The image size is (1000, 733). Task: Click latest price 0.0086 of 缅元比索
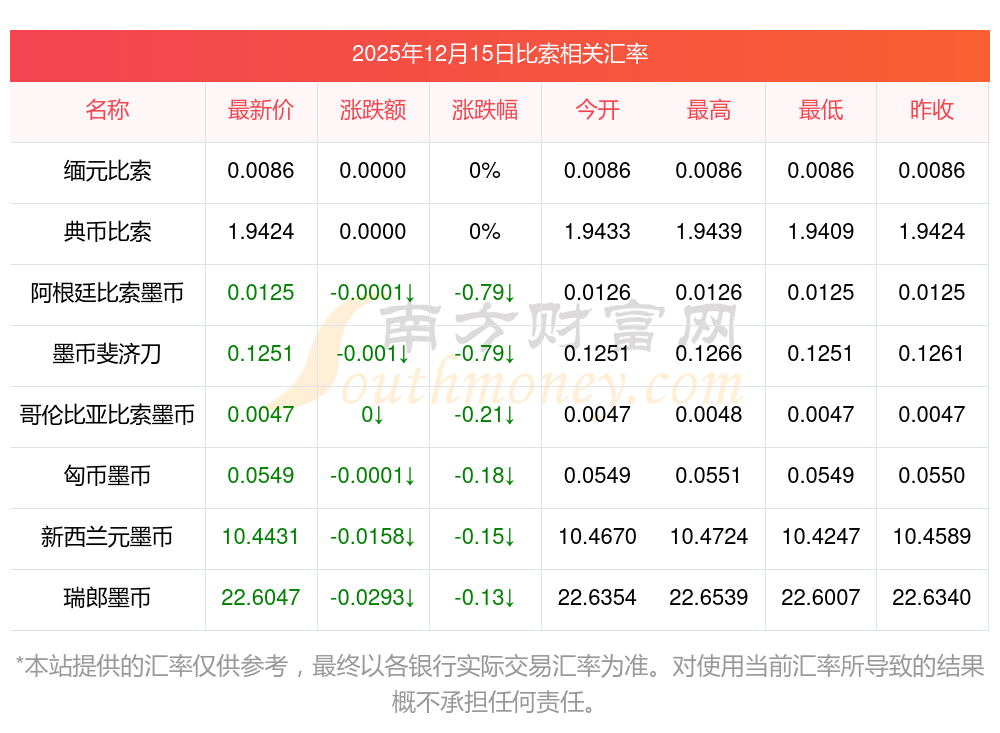tap(261, 171)
